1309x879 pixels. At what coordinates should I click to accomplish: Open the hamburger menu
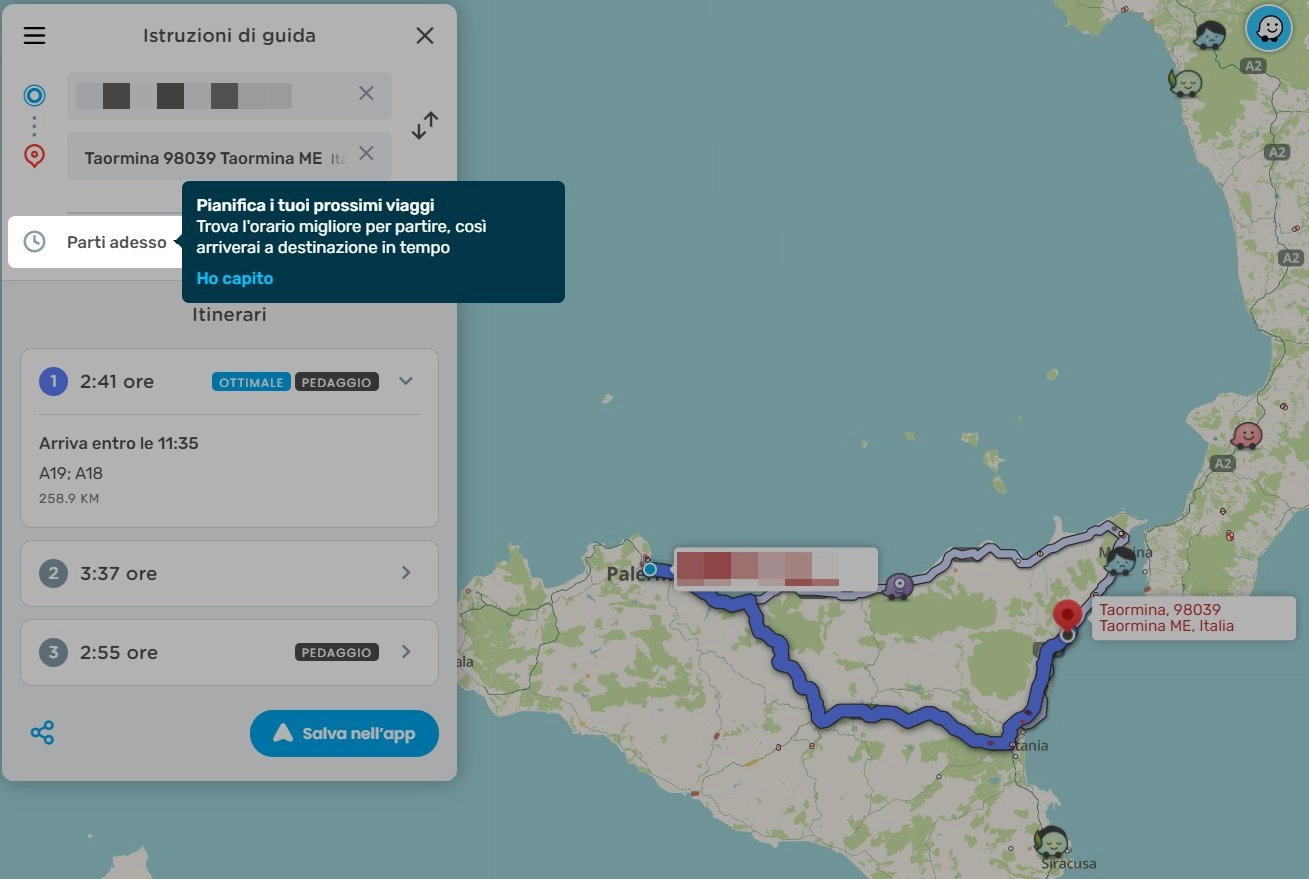pos(35,36)
